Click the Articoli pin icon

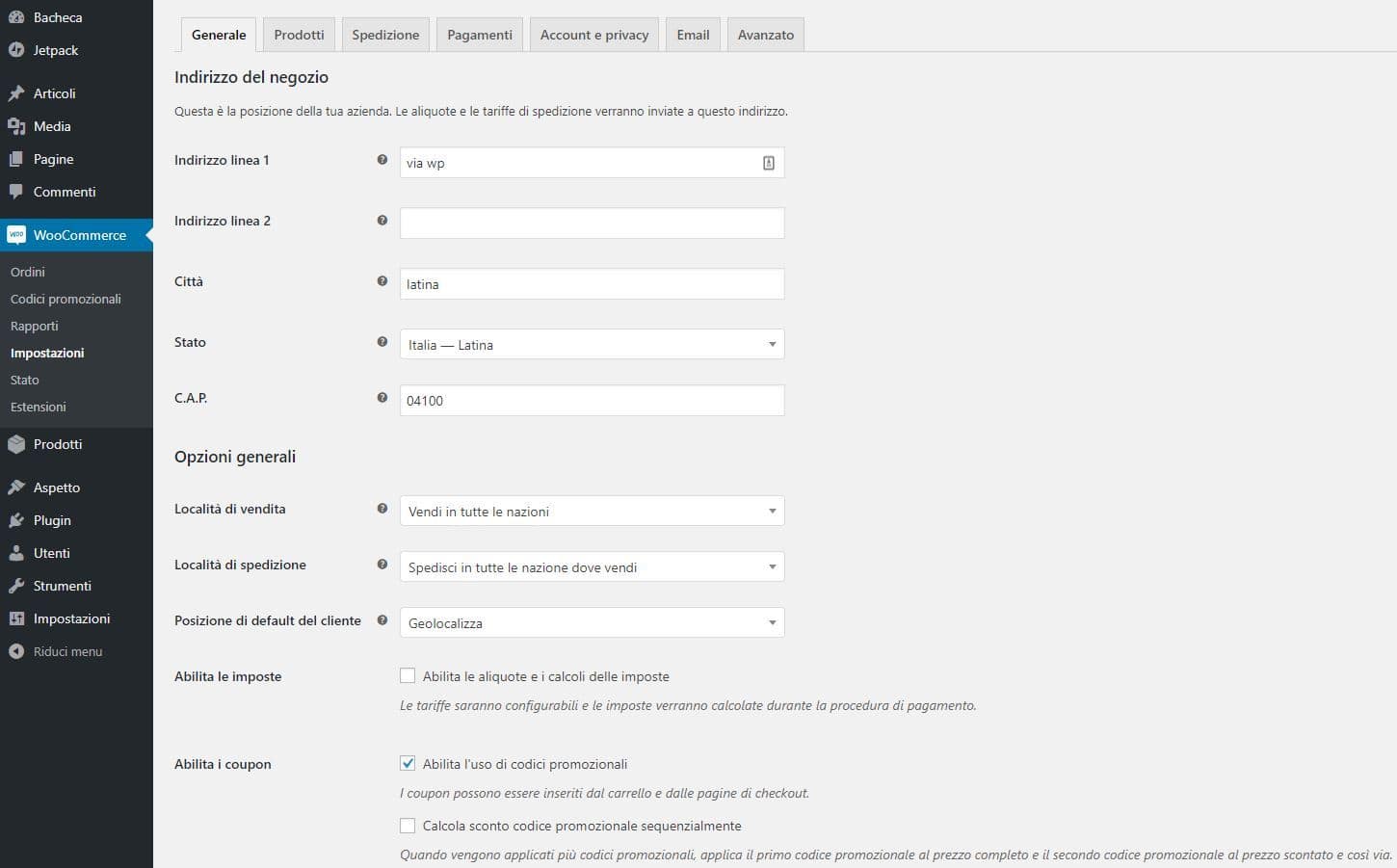tap(16, 93)
